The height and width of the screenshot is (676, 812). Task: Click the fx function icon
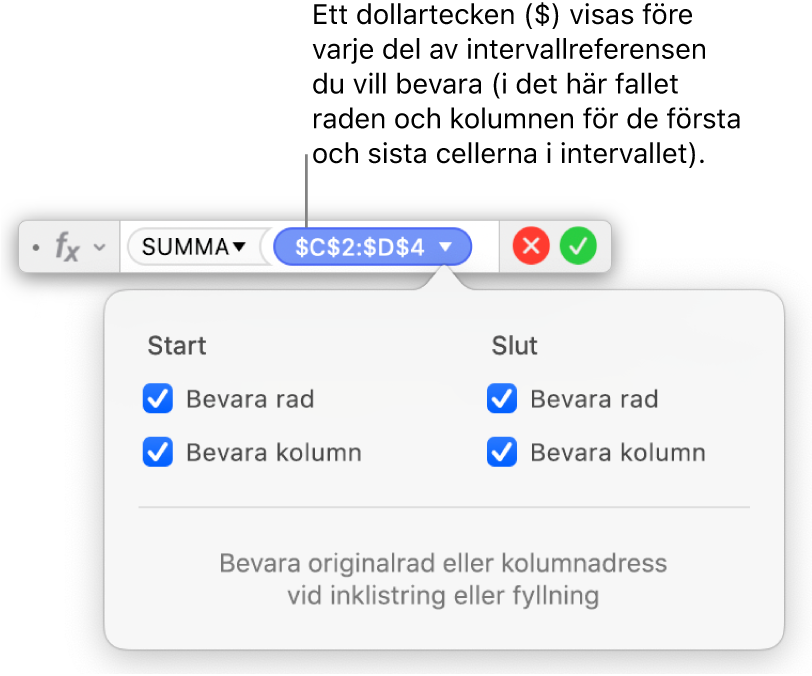click(66, 247)
